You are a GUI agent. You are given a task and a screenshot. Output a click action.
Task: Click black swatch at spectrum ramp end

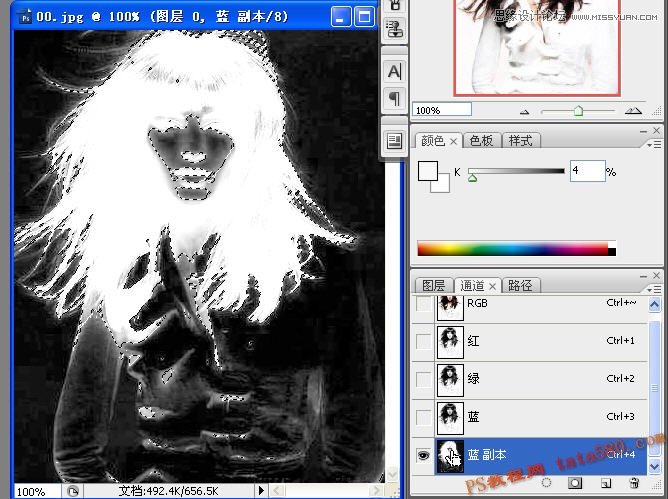click(x=612, y=251)
